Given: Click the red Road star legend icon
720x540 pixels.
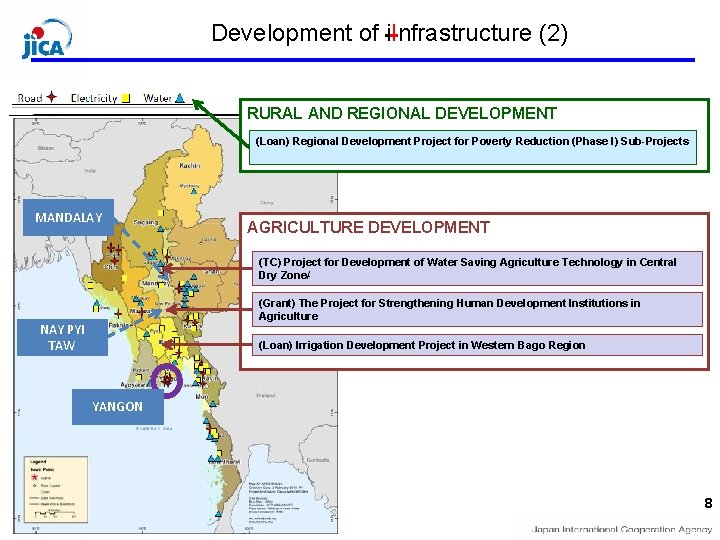Looking at the screenshot, I should click(51, 97).
